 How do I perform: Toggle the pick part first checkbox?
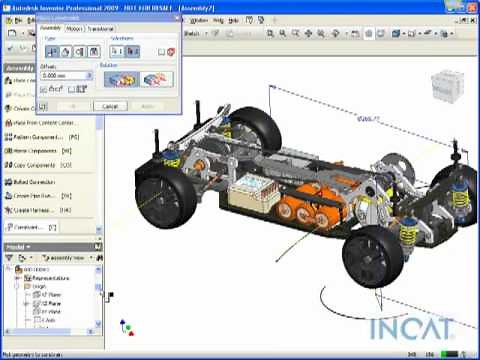161,52
